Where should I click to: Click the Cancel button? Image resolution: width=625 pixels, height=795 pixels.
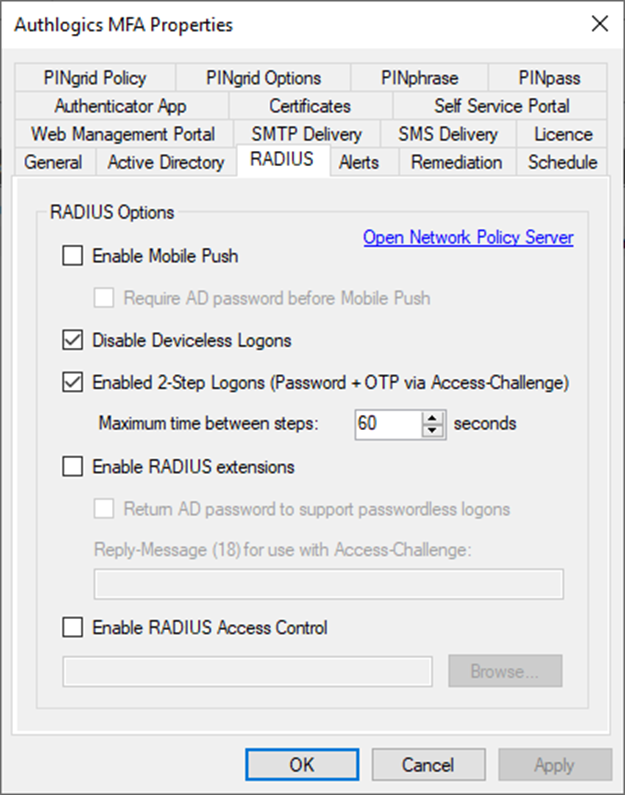(428, 765)
